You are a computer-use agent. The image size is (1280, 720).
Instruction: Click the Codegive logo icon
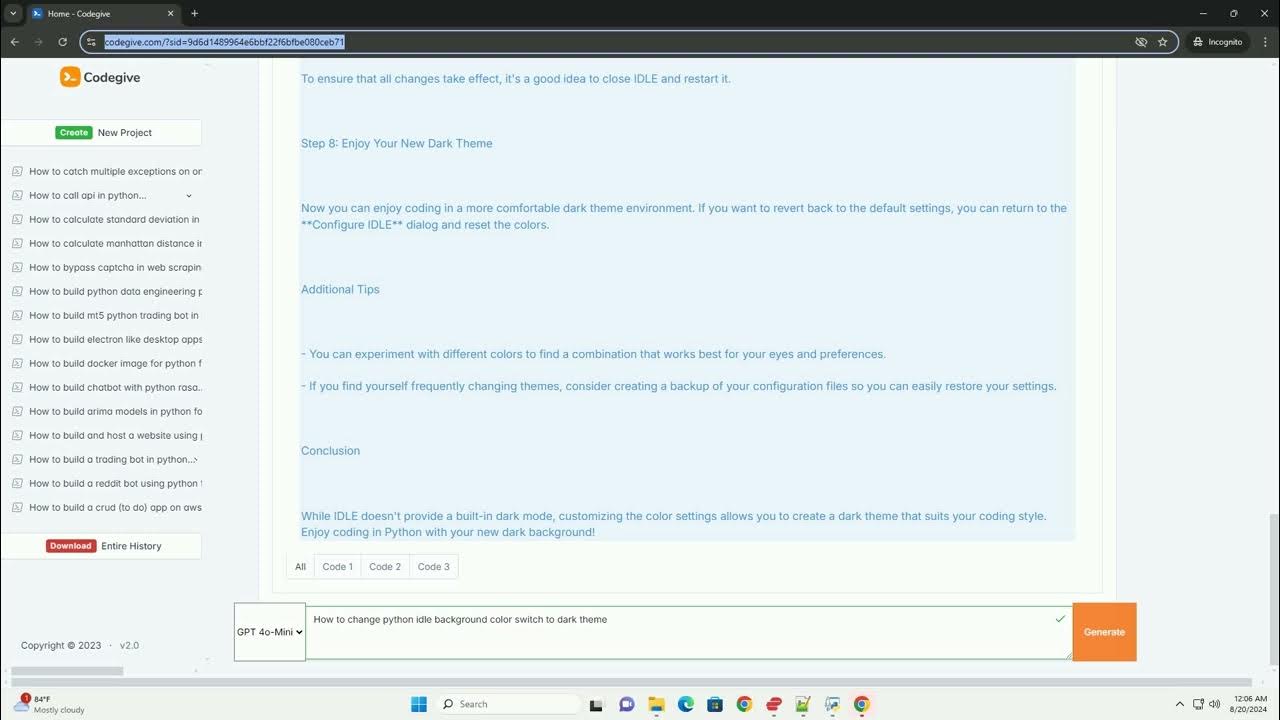(70, 77)
